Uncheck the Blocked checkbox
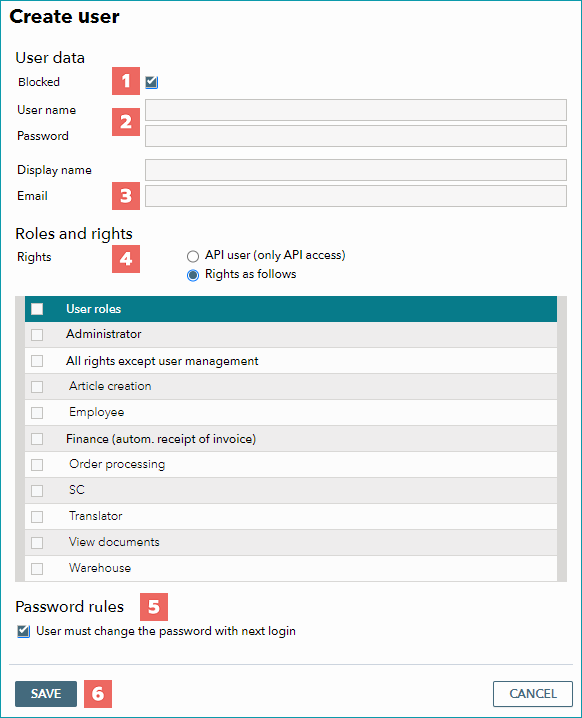 [x=152, y=82]
